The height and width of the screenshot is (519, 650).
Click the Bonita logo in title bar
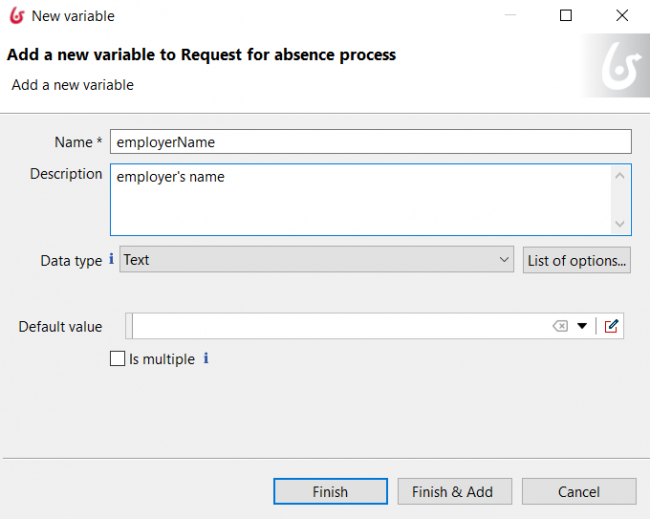point(17,16)
